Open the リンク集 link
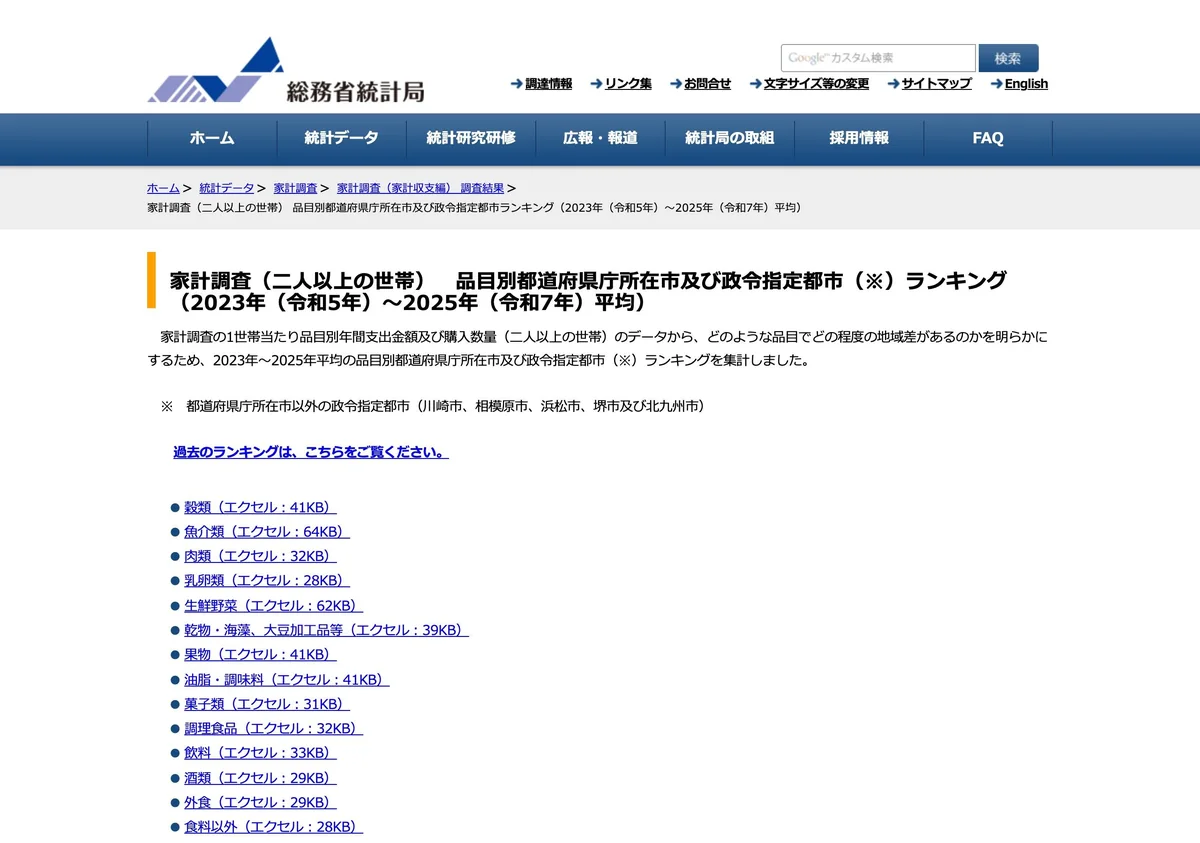 628,84
